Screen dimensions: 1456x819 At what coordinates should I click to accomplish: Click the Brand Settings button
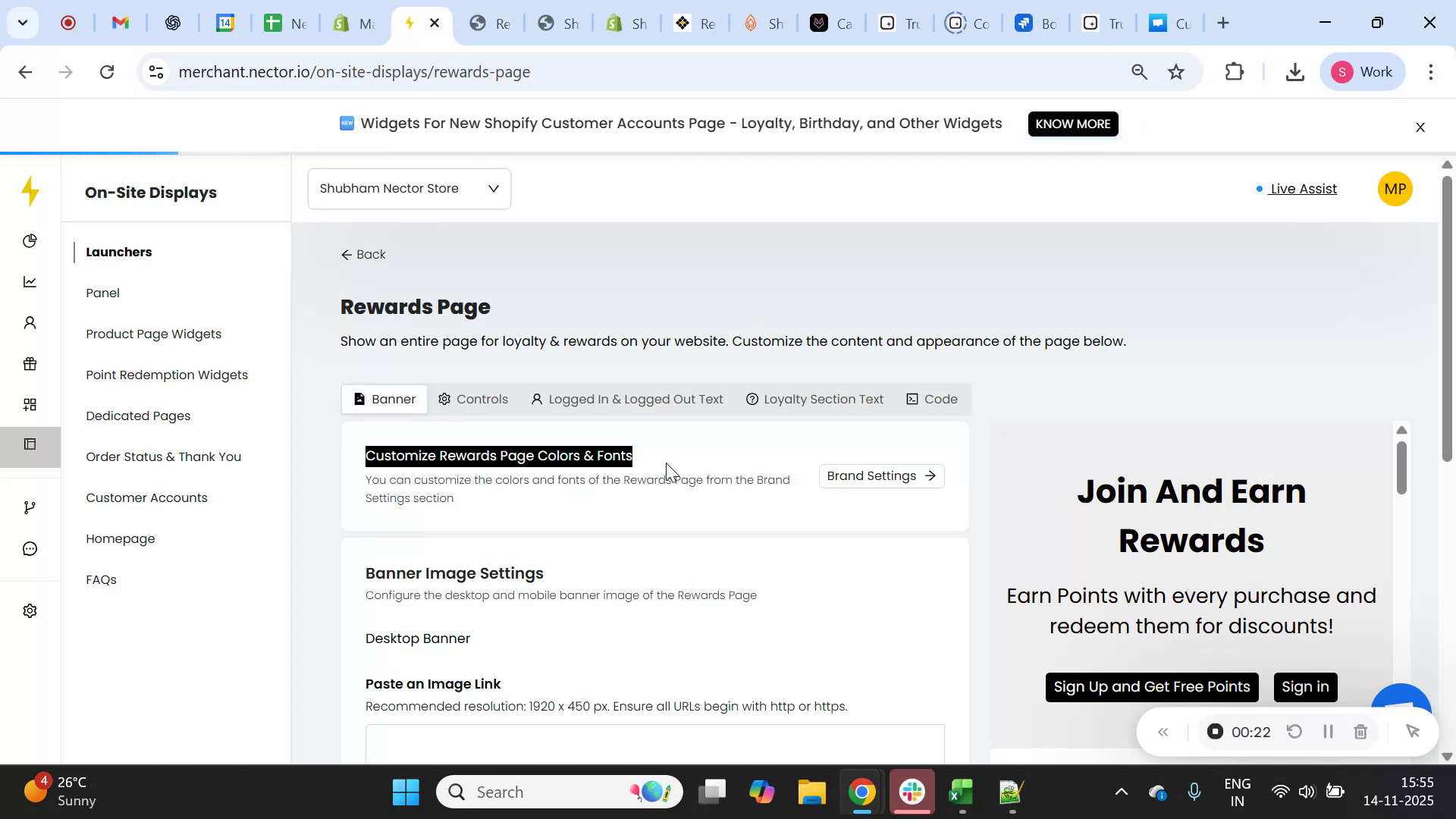(x=881, y=475)
